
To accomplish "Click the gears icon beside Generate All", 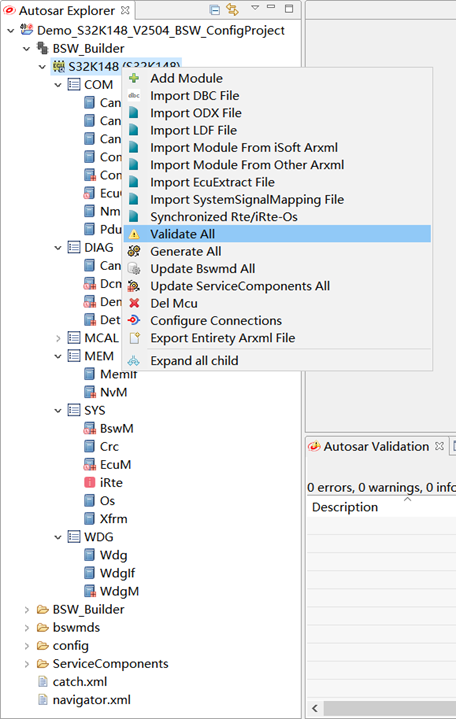I will tap(134, 251).
